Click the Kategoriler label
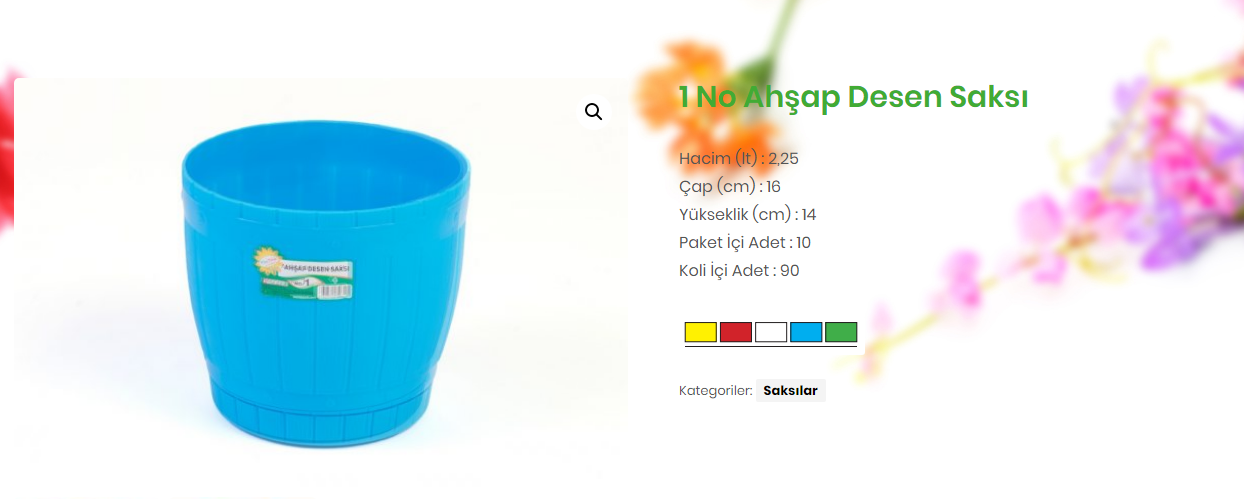 (x=715, y=391)
